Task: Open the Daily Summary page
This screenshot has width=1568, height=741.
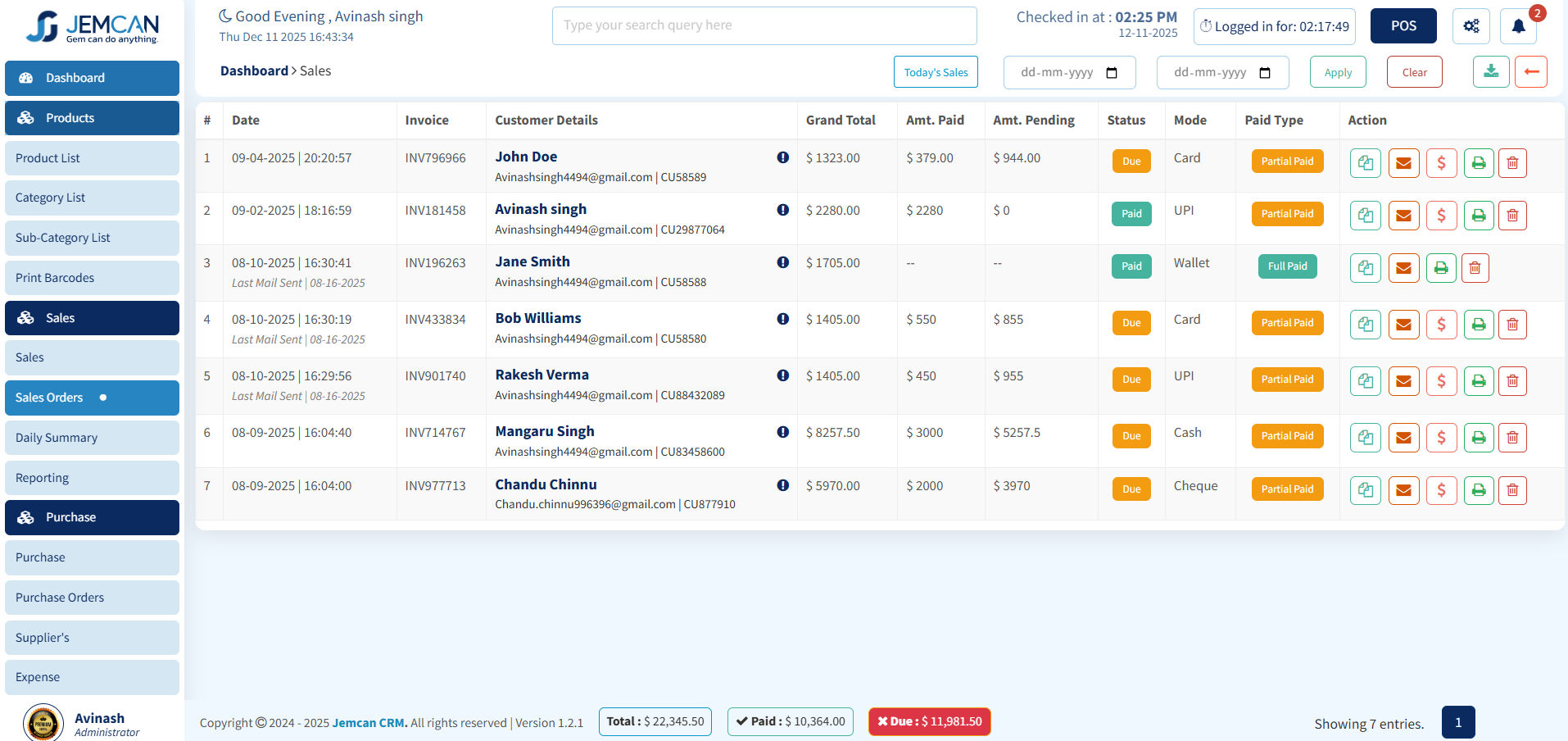Action: [91, 437]
